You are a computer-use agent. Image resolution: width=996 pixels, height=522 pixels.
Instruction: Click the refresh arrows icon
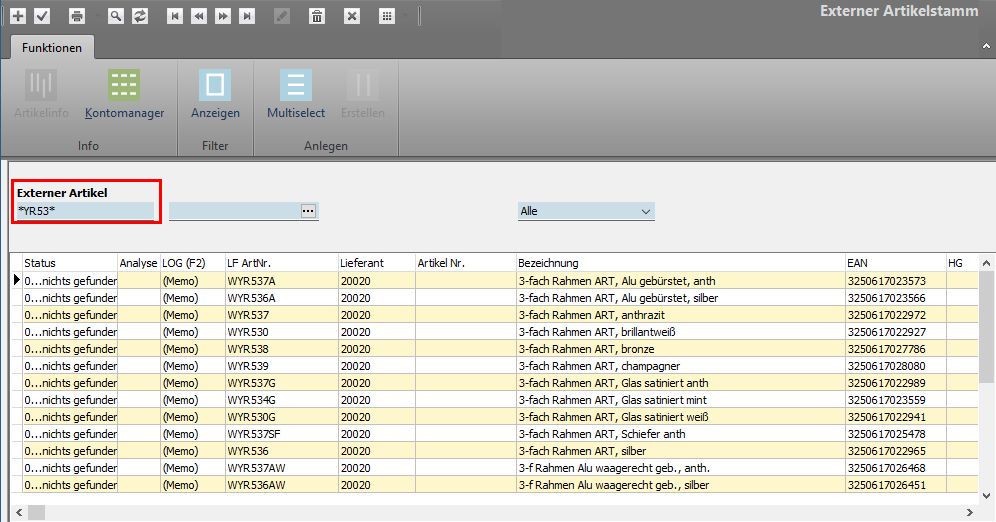[x=140, y=16]
